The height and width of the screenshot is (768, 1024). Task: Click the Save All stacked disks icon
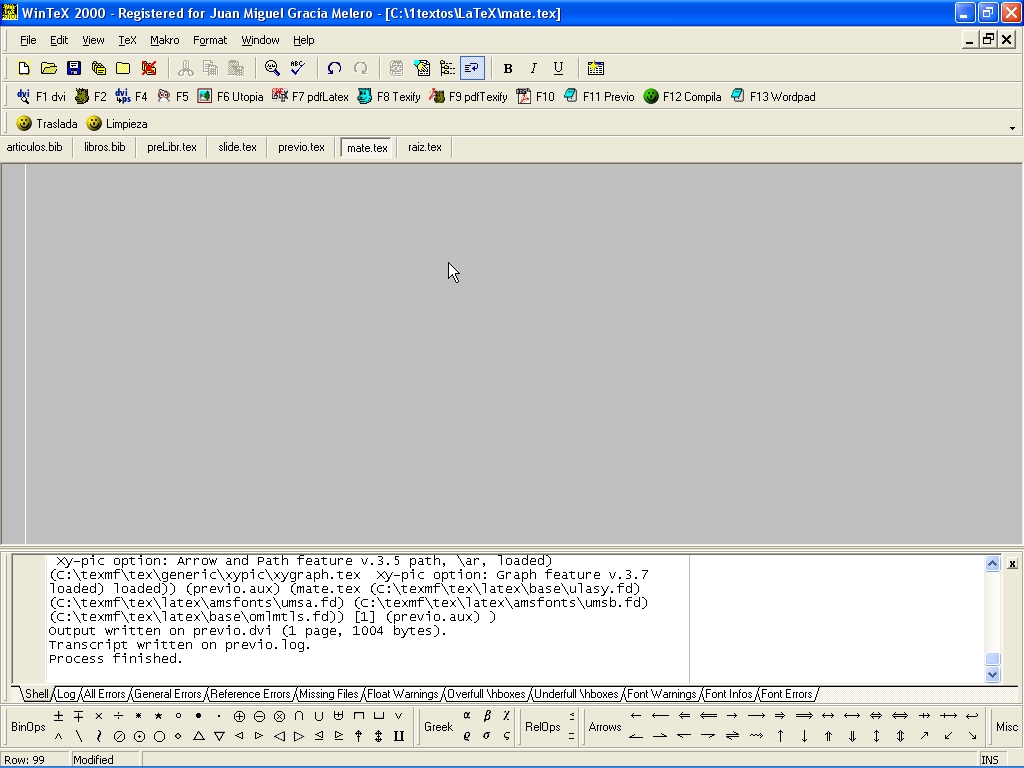tap(99, 68)
